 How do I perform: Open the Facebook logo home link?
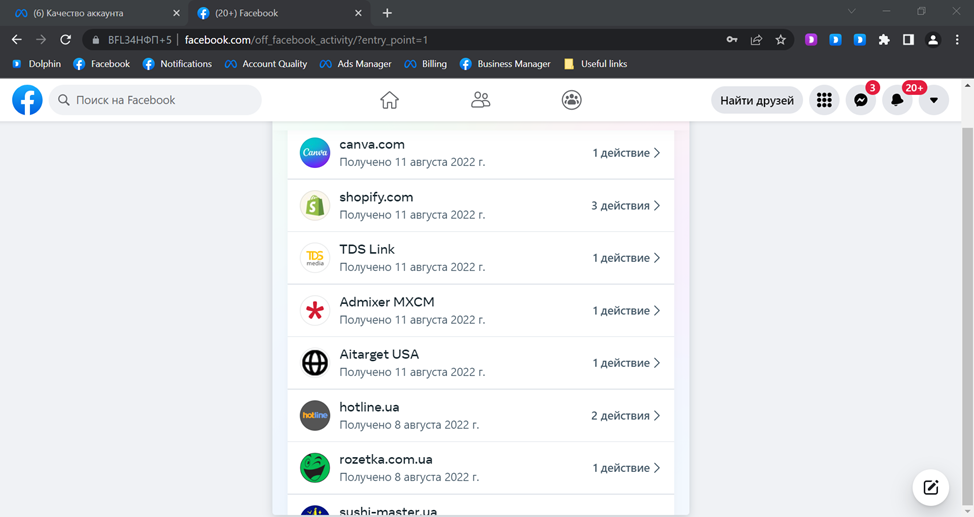[27, 100]
